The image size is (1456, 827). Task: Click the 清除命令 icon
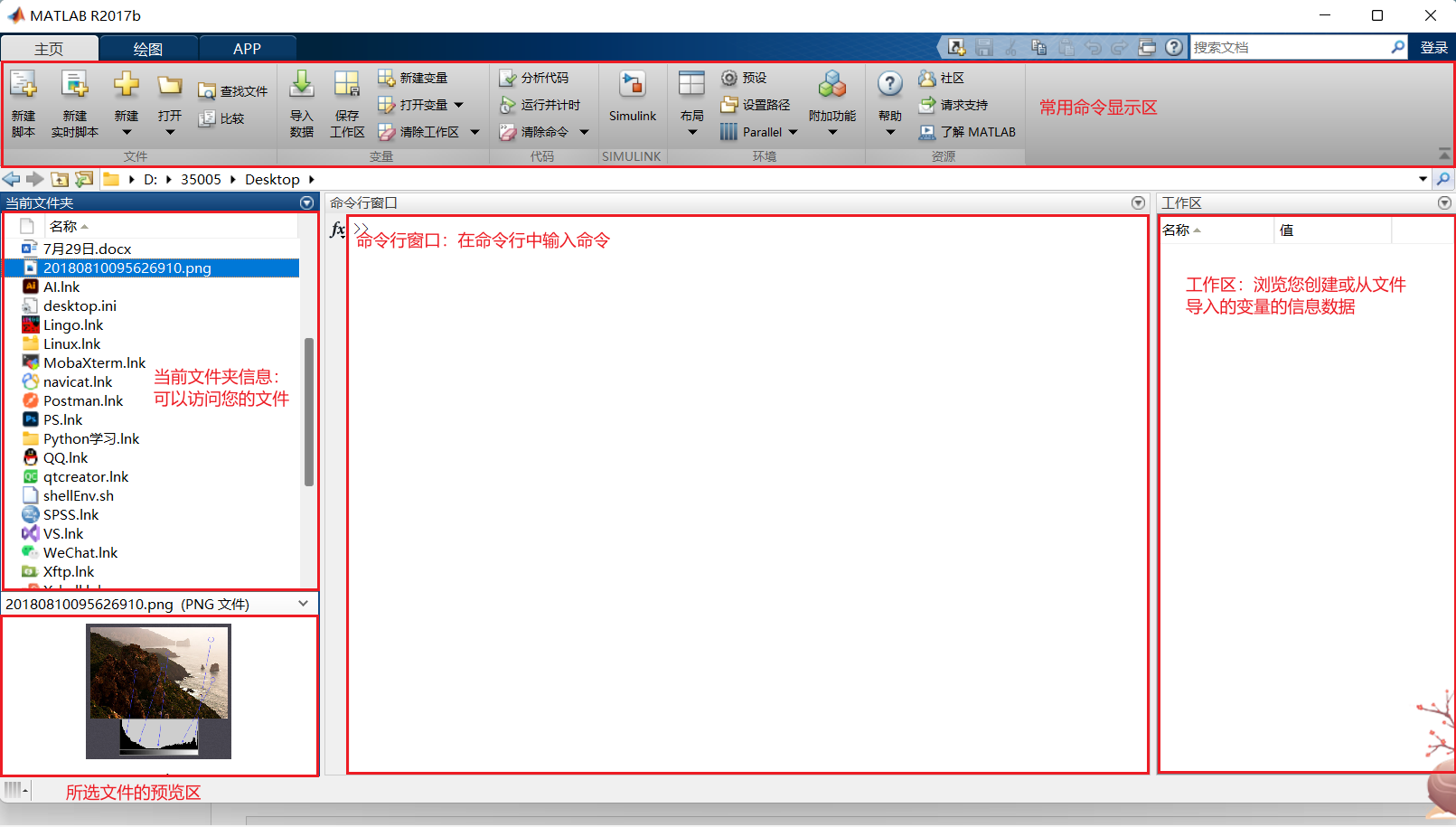508,132
